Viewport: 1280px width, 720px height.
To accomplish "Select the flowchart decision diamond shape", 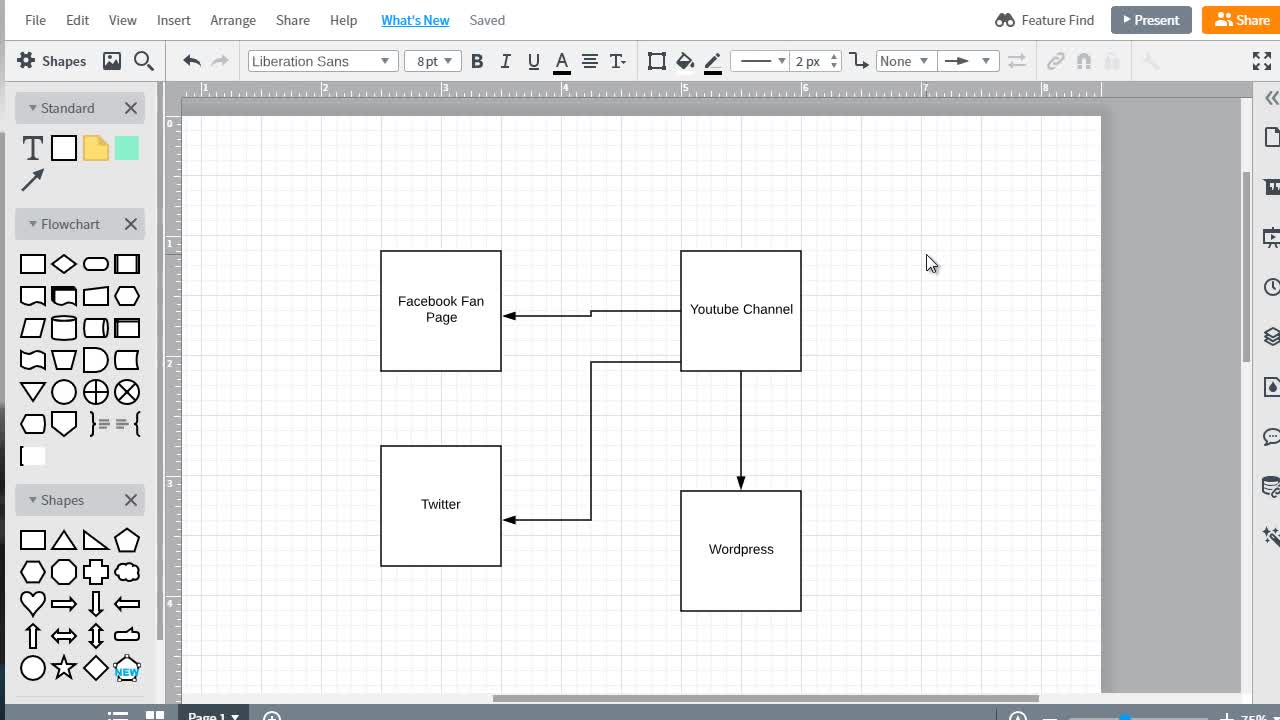I will (x=64, y=264).
